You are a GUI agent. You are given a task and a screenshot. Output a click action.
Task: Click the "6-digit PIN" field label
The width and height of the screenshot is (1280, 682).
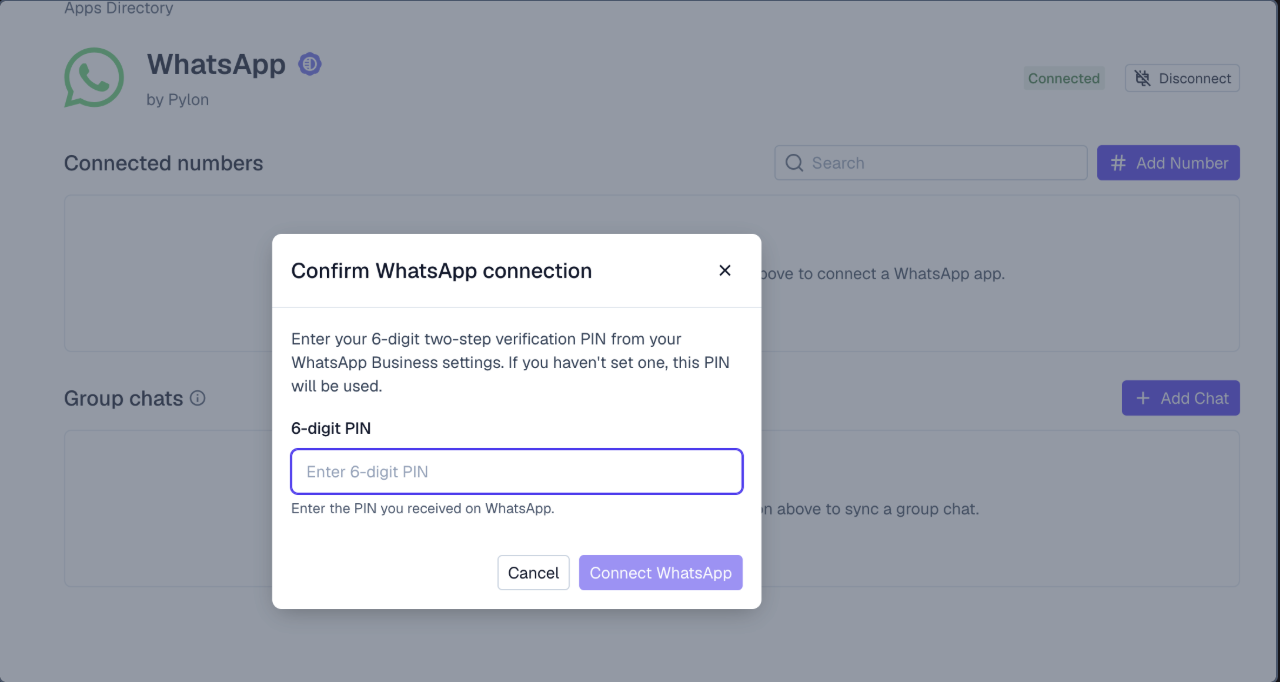(331, 428)
